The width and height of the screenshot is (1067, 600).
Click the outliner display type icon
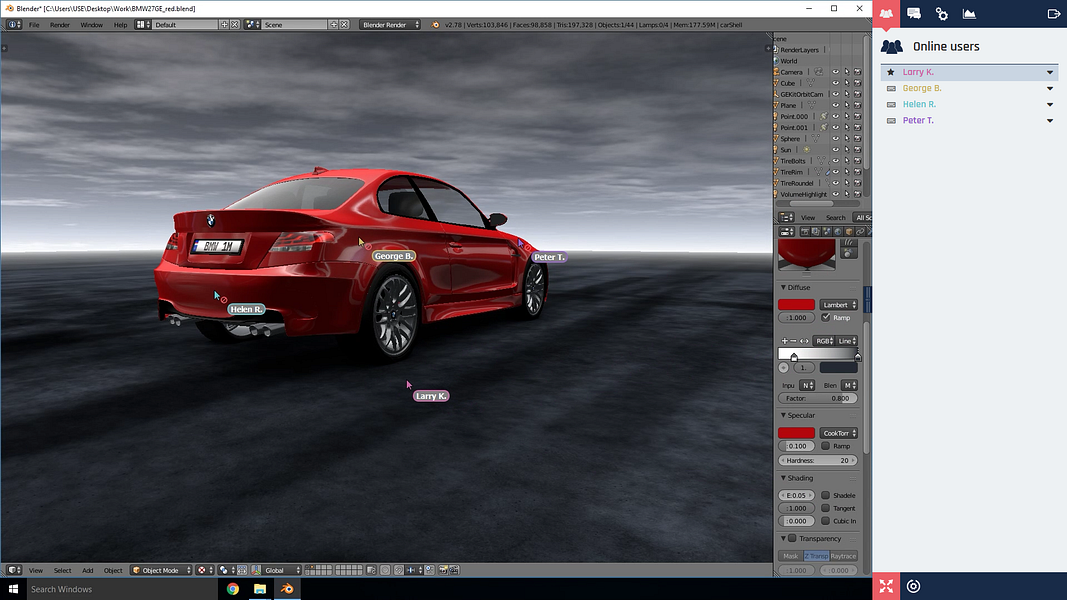coord(786,218)
